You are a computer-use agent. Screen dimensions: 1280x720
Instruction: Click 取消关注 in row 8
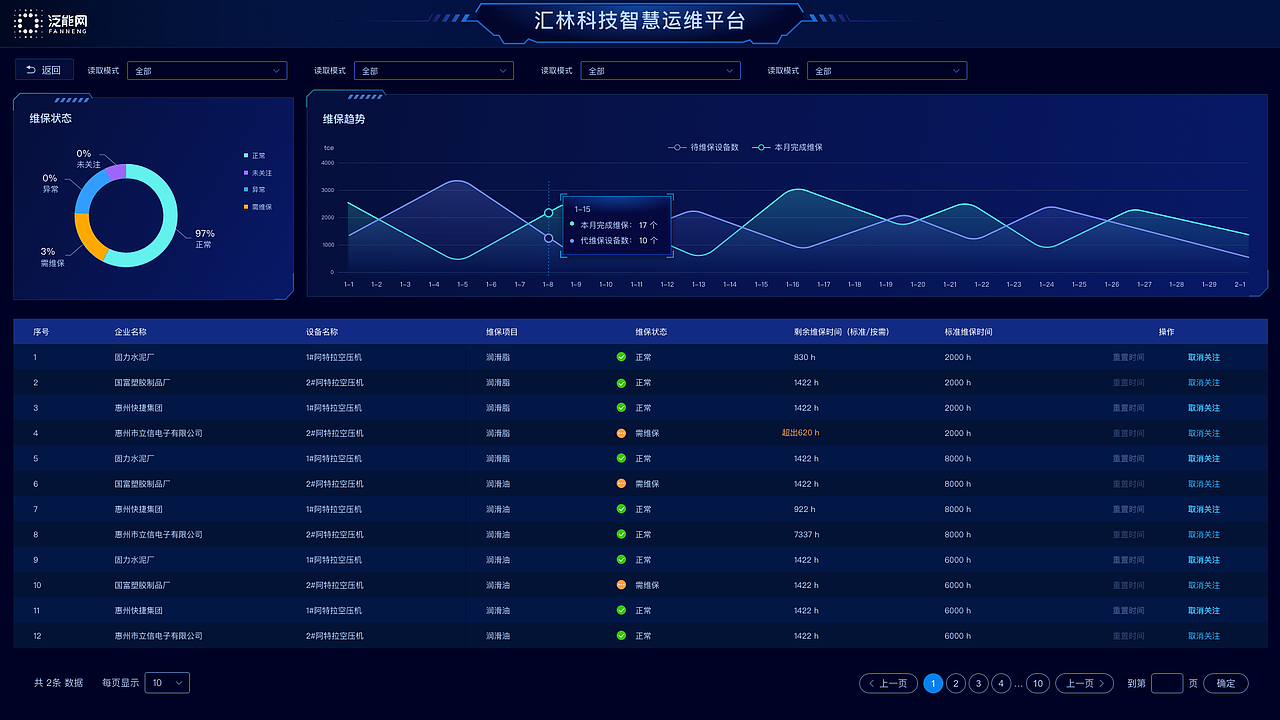[1204, 535]
